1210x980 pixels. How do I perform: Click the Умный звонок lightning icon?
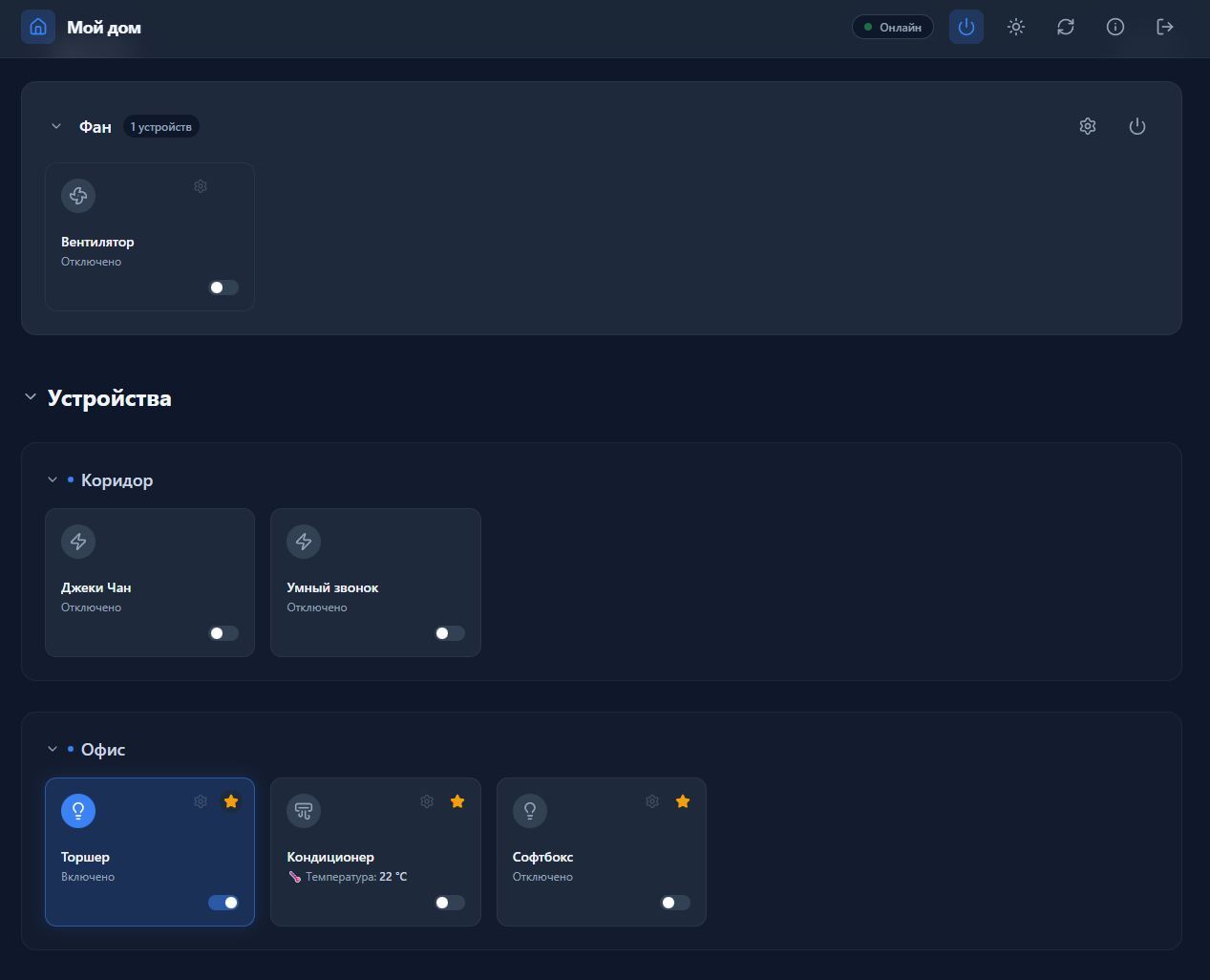coord(304,542)
